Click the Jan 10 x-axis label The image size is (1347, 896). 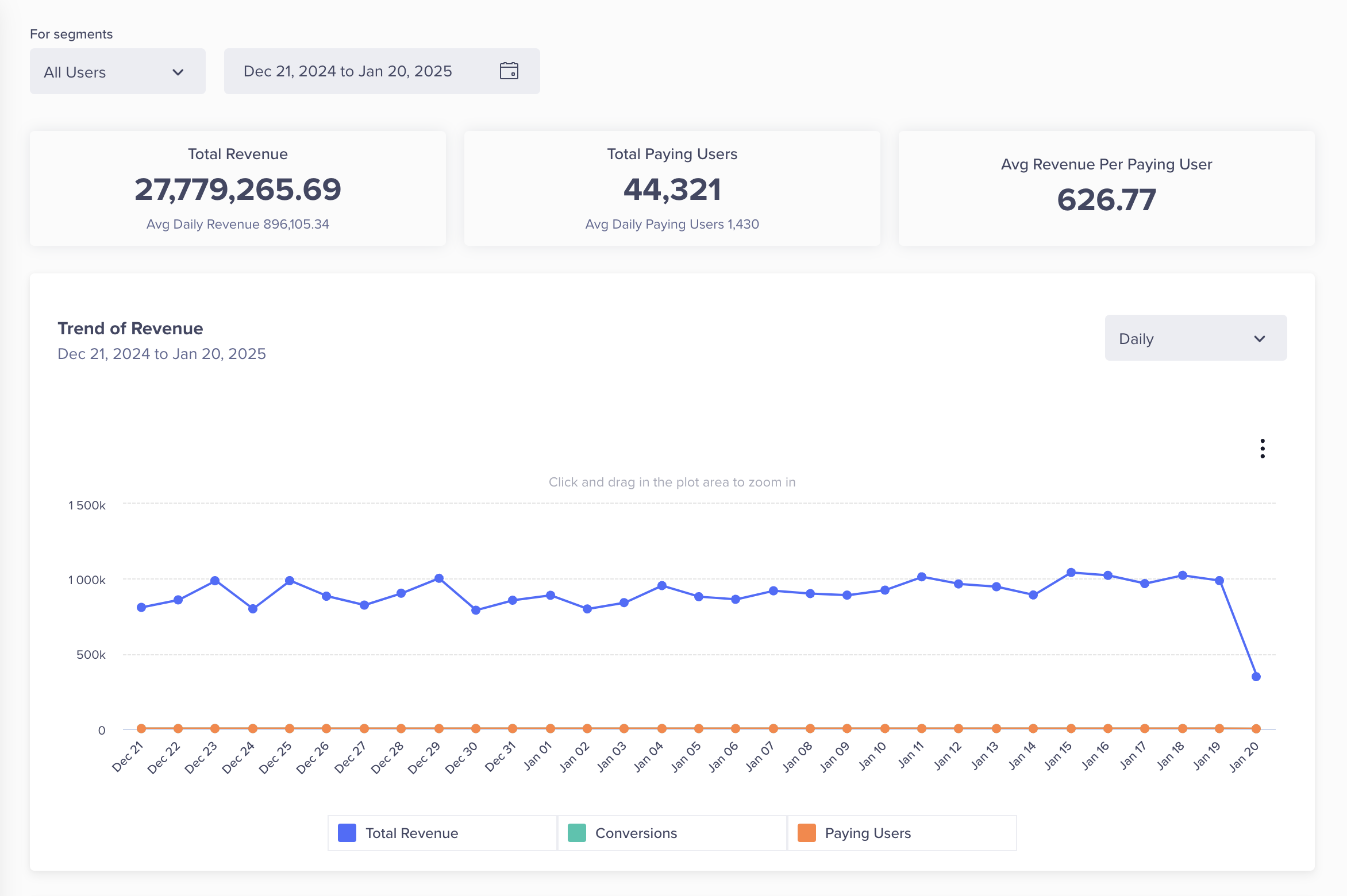(x=872, y=756)
